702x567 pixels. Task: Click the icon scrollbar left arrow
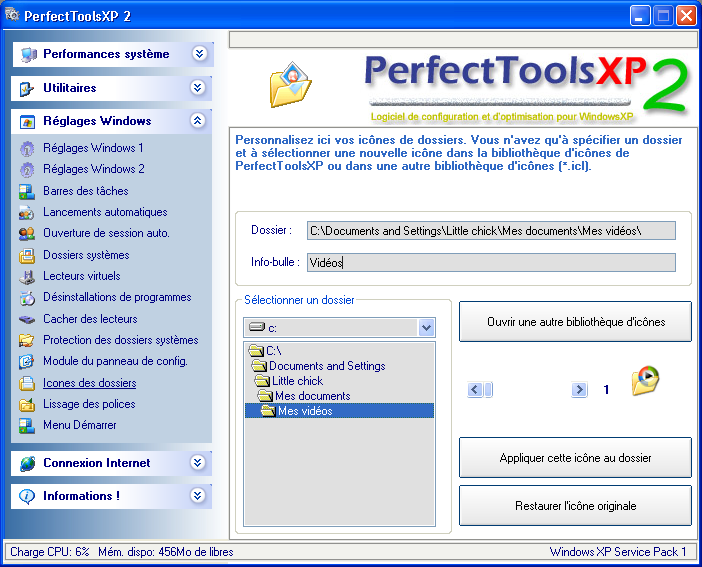[475, 390]
